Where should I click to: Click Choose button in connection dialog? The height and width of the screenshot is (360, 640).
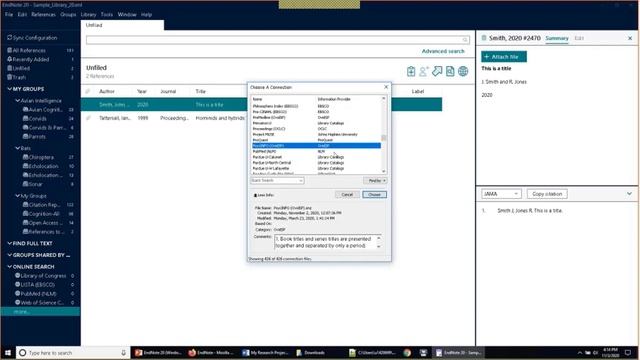click(374, 195)
